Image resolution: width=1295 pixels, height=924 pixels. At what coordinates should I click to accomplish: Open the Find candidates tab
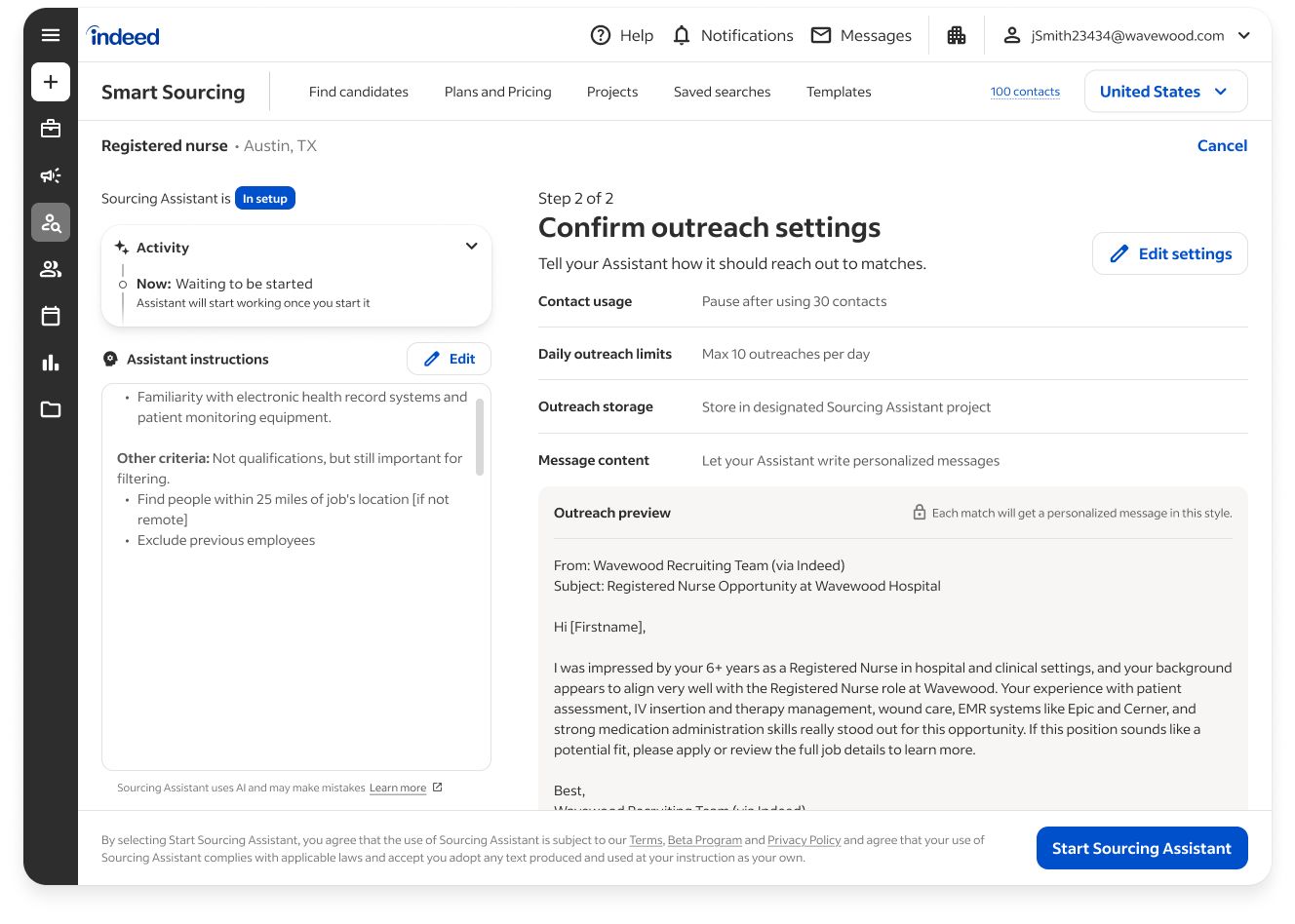click(358, 92)
